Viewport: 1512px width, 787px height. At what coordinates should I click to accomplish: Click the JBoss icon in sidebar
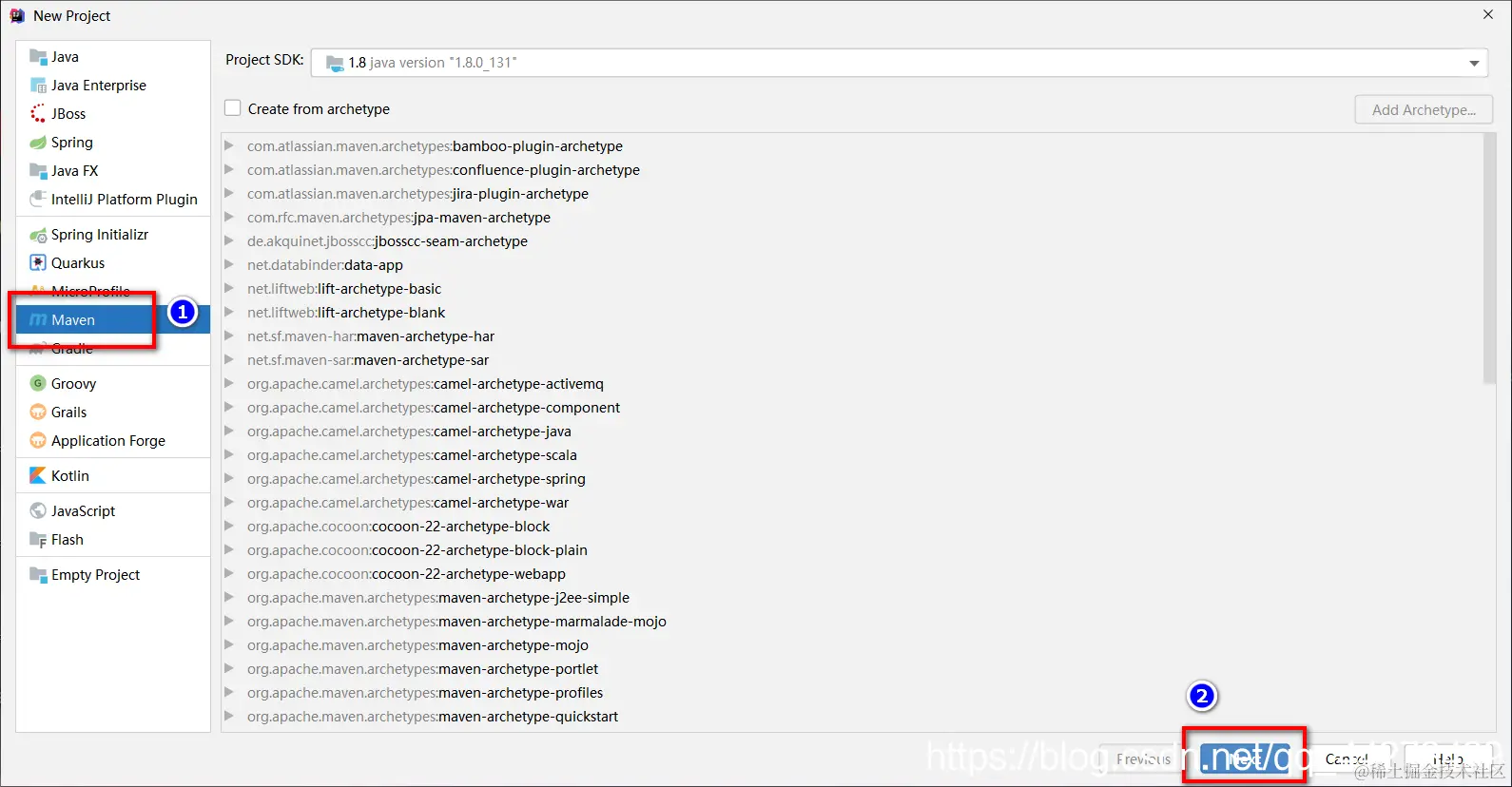(x=38, y=114)
